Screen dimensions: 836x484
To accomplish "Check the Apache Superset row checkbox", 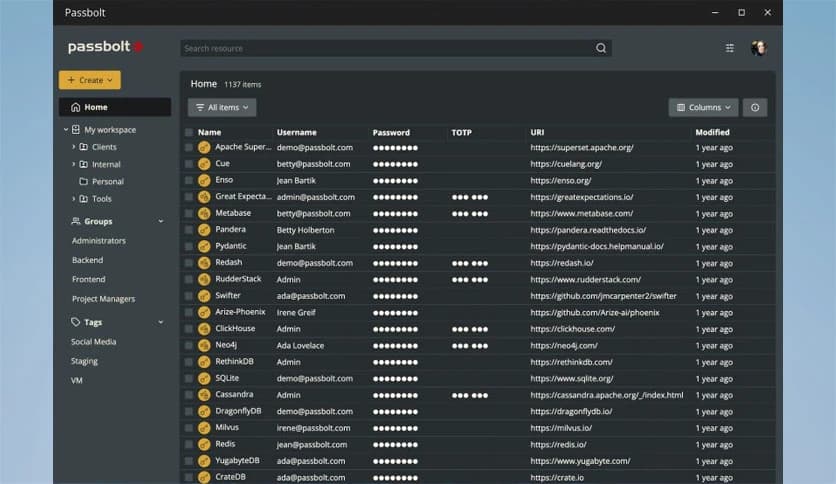I will click(x=189, y=148).
